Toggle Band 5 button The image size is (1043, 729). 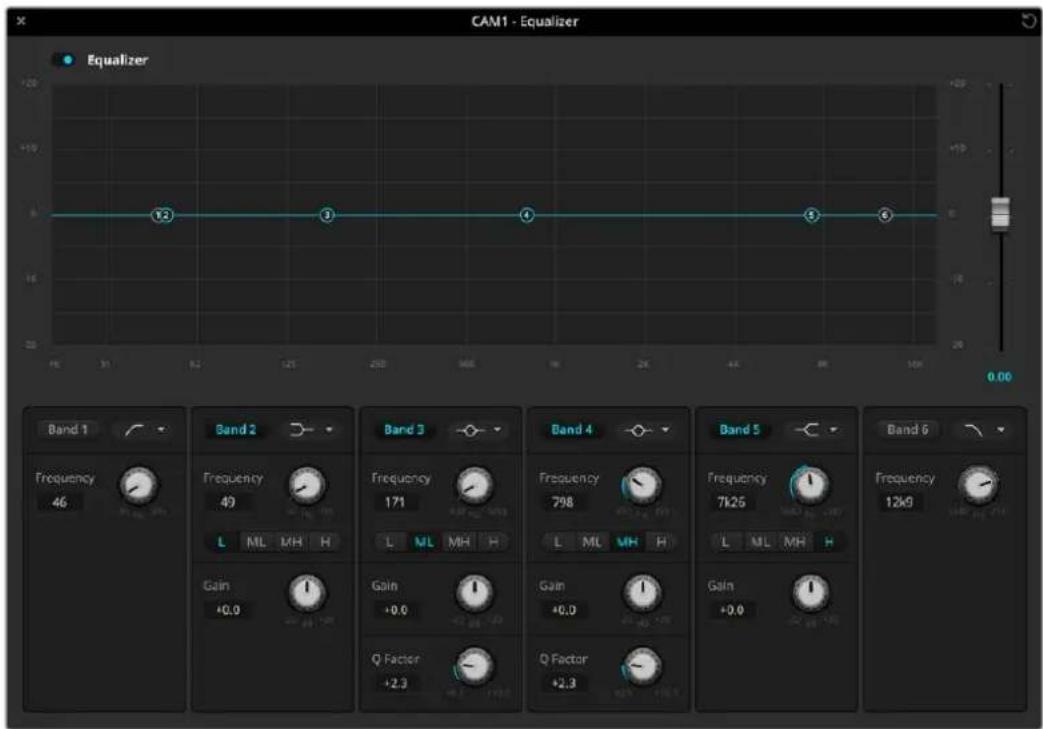(x=739, y=430)
